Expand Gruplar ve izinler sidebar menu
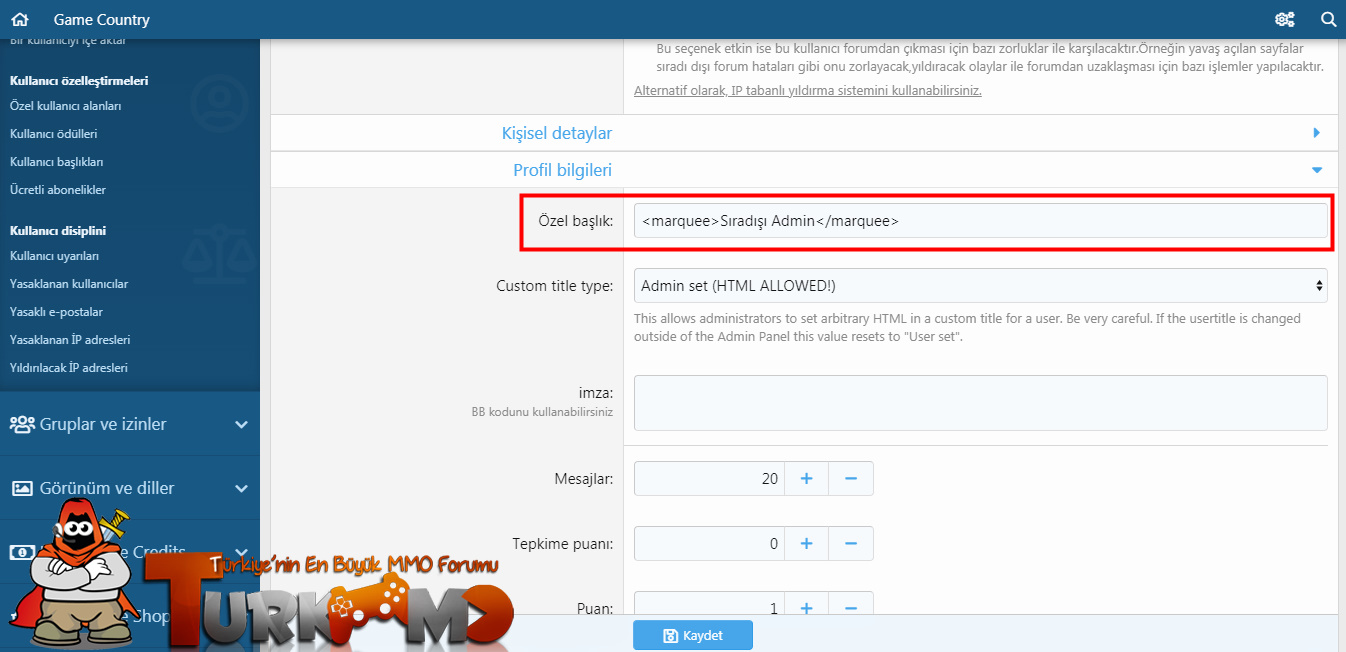Viewport: 1346px width, 652px height. [x=130, y=424]
